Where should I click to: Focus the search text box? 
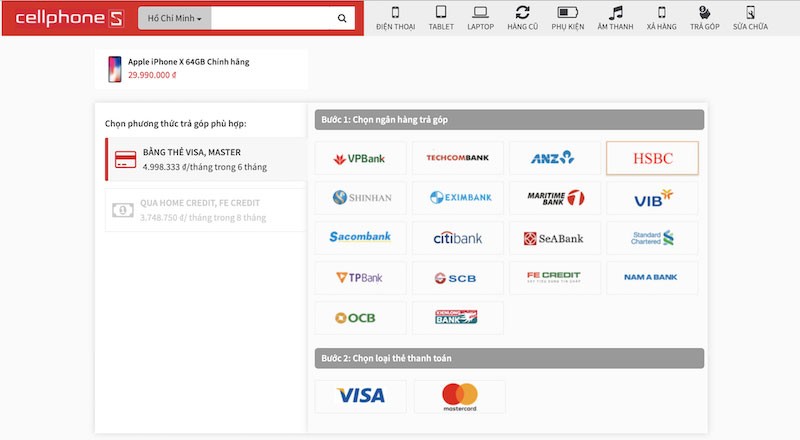(271, 18)
